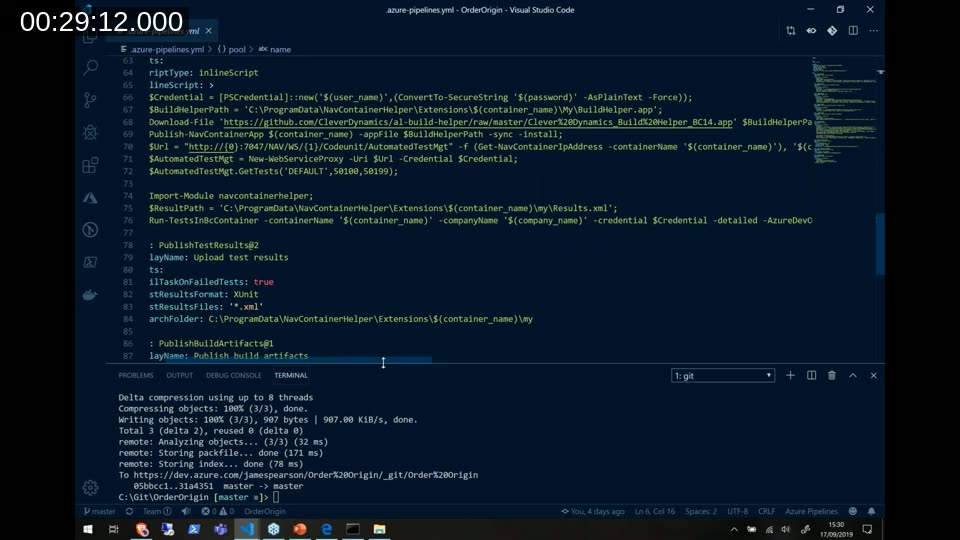Viewport: 960px width, 540px height.
Task: Add a new terminal with plus icon
Action: (790, 375)
